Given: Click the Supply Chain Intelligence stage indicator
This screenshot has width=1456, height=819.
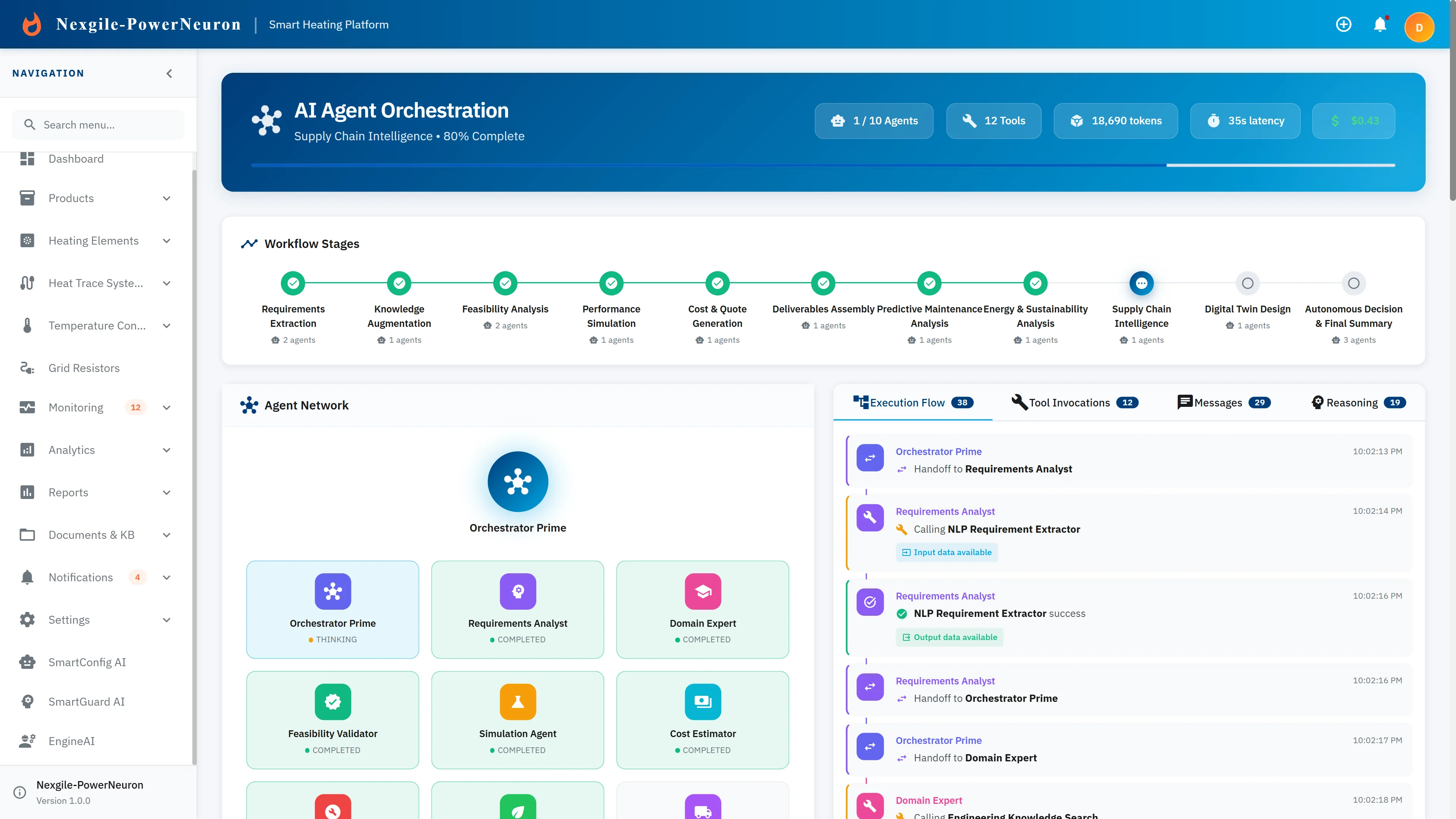Looking at the screenshot, I should coord(1141,283).
